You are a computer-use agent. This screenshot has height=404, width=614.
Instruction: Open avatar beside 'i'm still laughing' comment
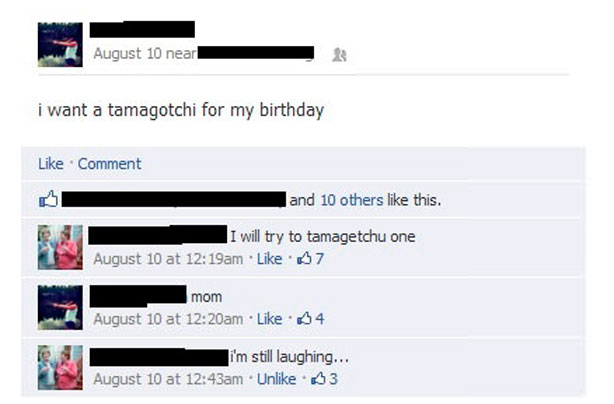[x=60, y=368]
